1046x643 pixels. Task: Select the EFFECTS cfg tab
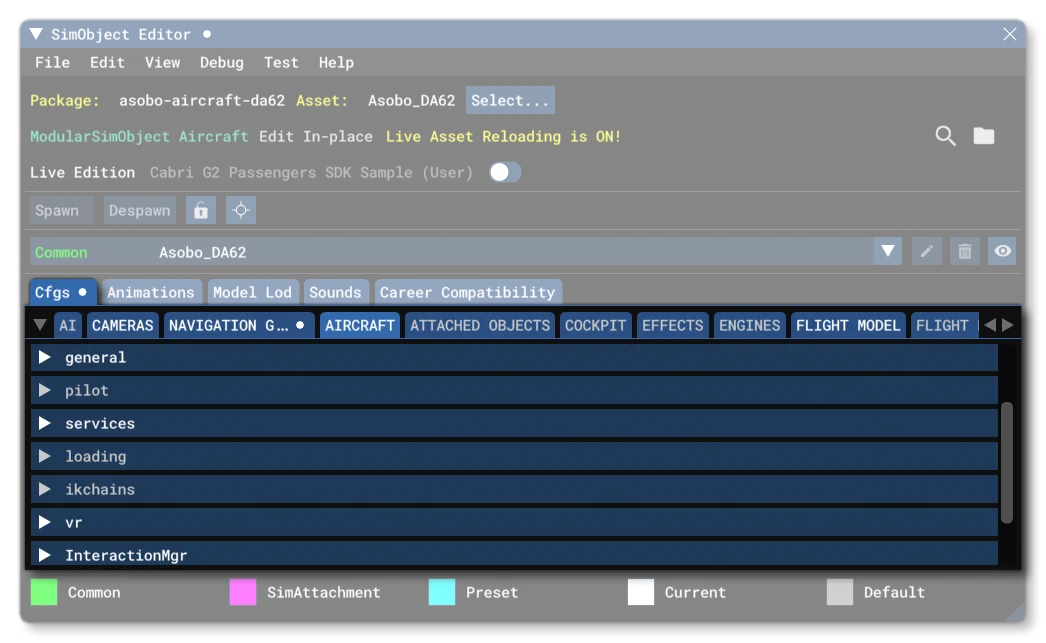(672, 326)
